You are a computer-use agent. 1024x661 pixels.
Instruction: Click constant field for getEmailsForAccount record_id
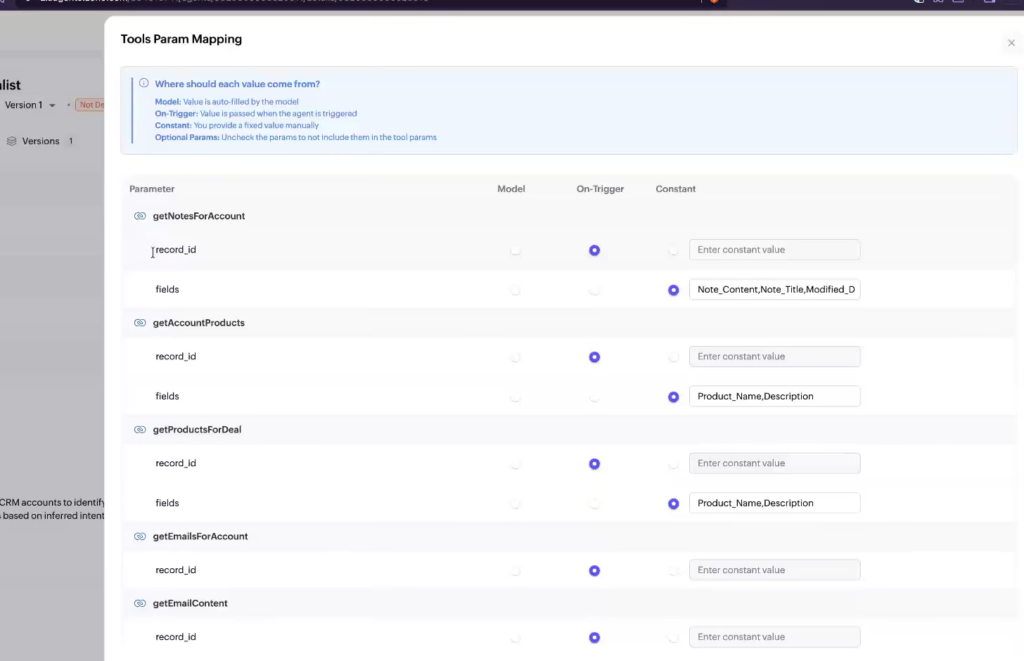point(775,570)
